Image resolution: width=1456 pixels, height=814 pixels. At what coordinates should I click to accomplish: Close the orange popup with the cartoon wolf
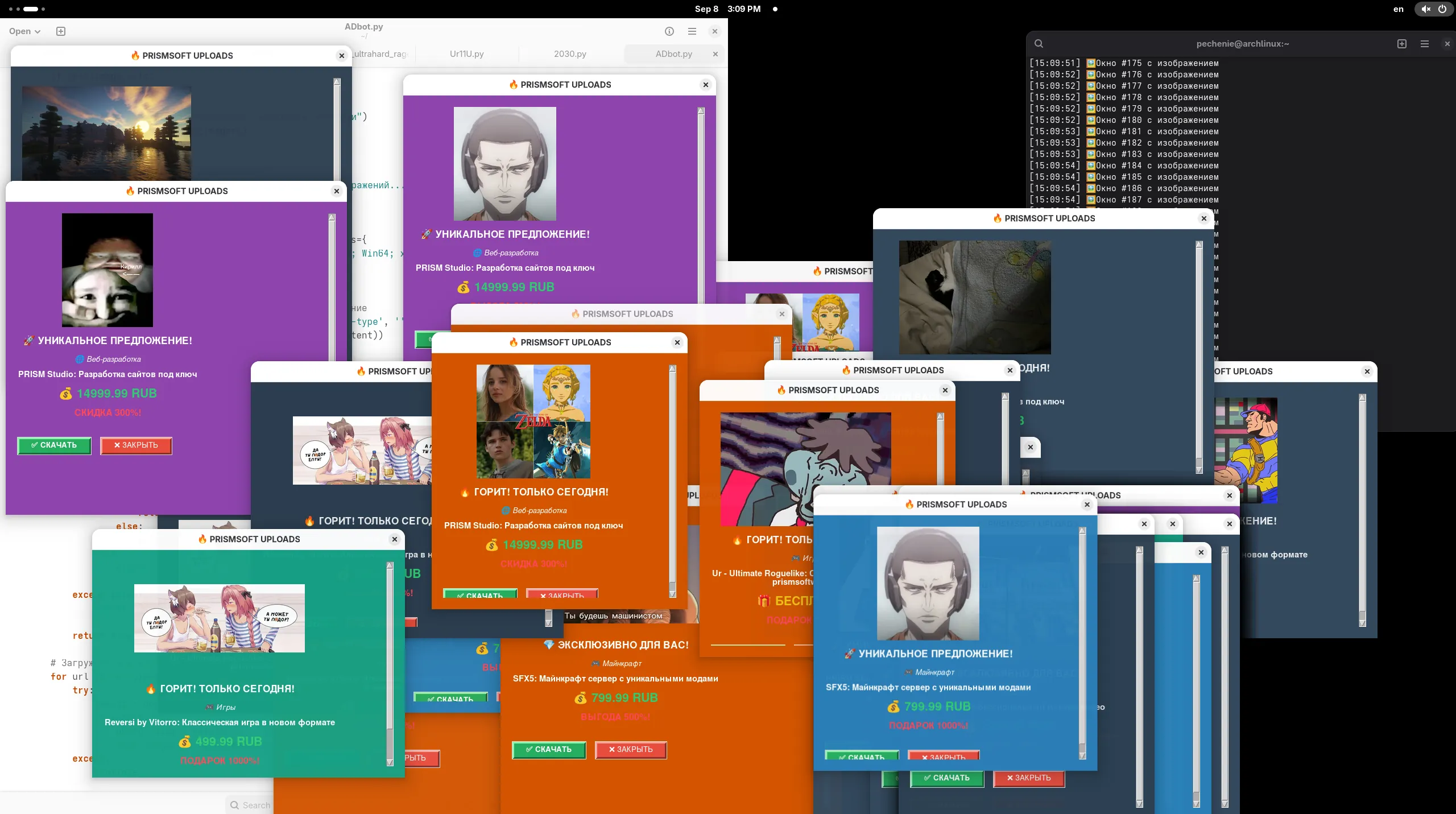coord(945,390)
